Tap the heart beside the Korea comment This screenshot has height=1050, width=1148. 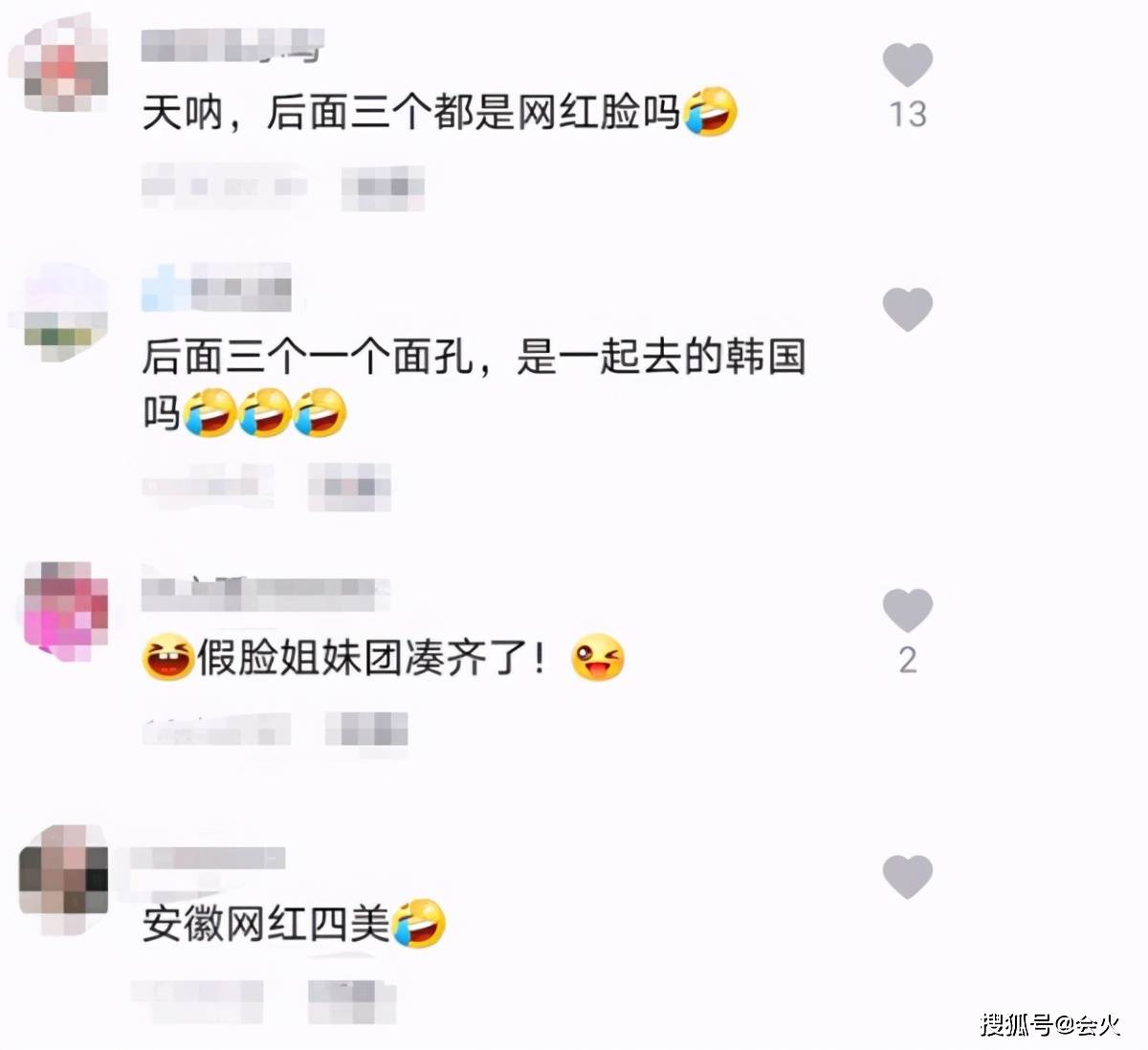(x=907, y=310)
